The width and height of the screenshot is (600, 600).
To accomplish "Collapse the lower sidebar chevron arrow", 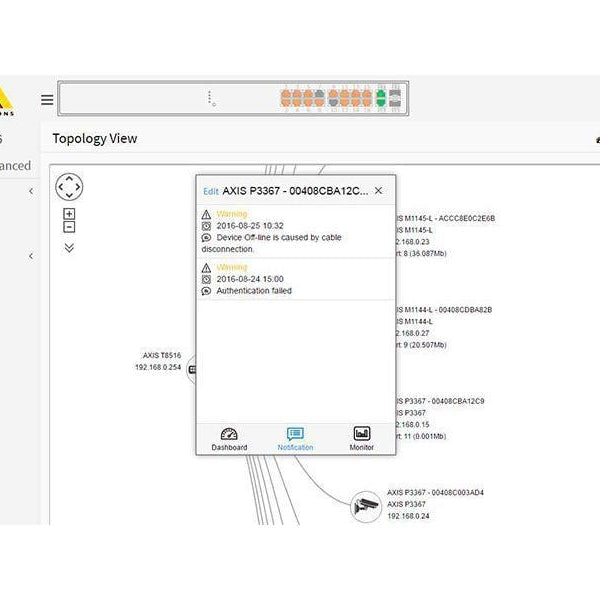I will point(30,256).
